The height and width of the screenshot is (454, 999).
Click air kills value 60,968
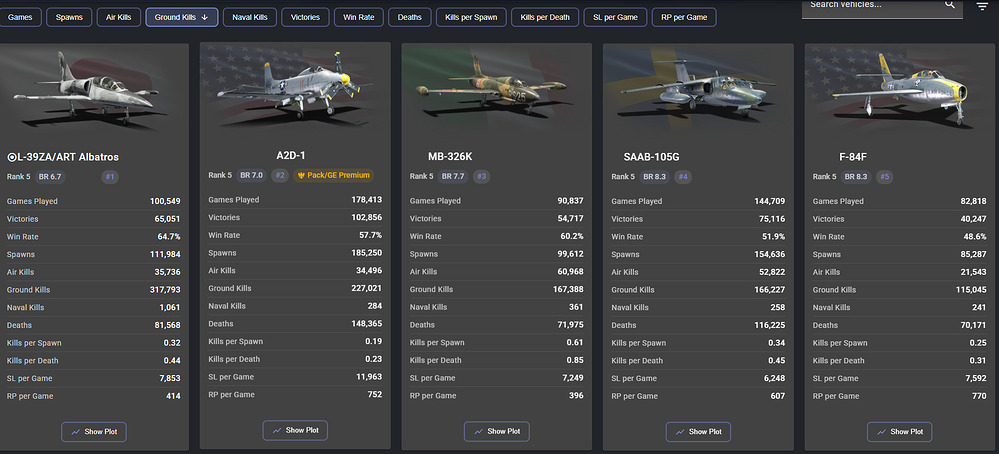click(570, 272)
